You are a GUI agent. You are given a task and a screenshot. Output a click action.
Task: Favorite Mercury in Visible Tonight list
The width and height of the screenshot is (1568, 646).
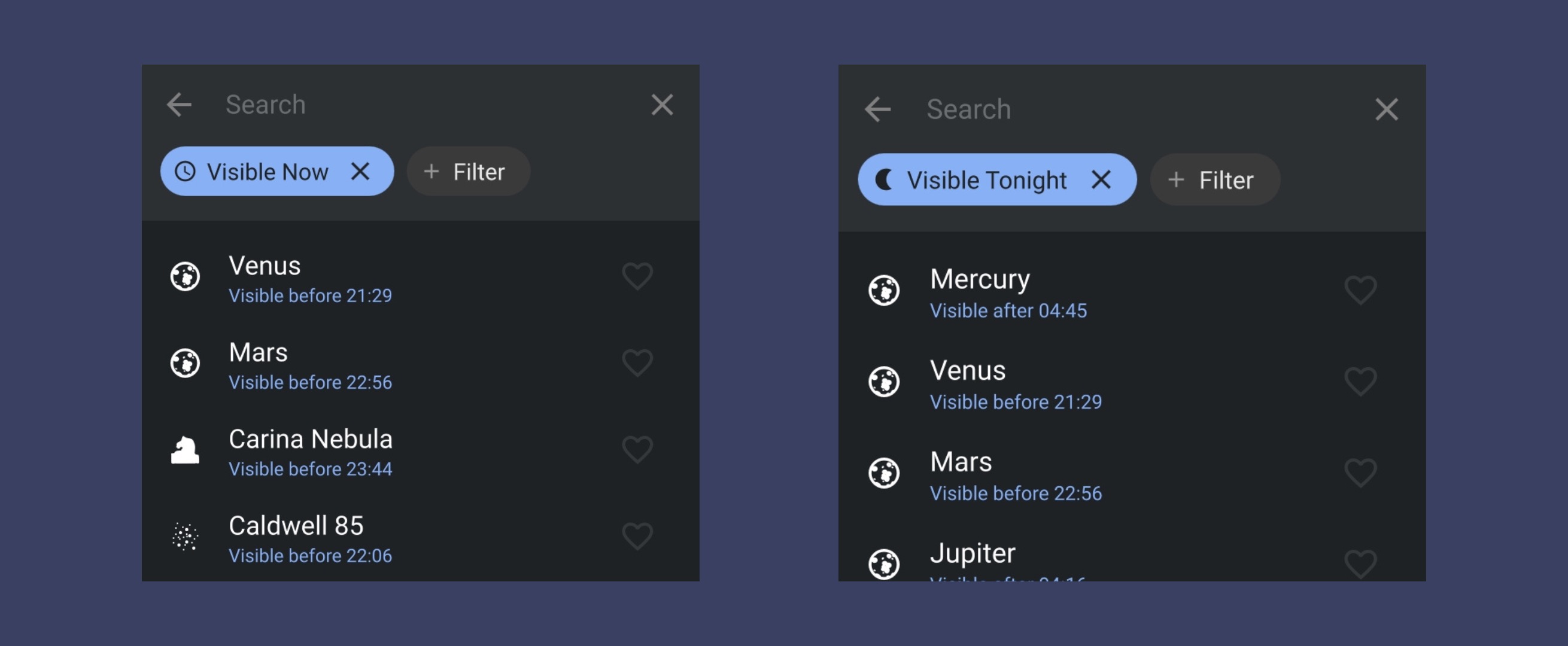click(1360, 290)
